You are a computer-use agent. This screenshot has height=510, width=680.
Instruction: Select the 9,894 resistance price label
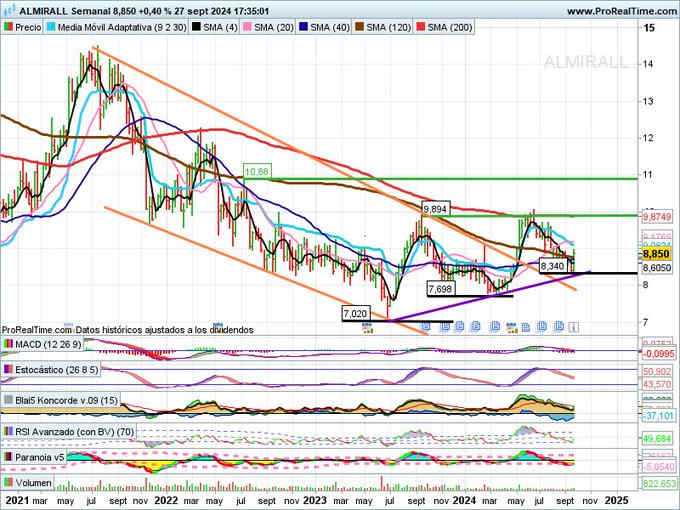[x=435, y=209]
